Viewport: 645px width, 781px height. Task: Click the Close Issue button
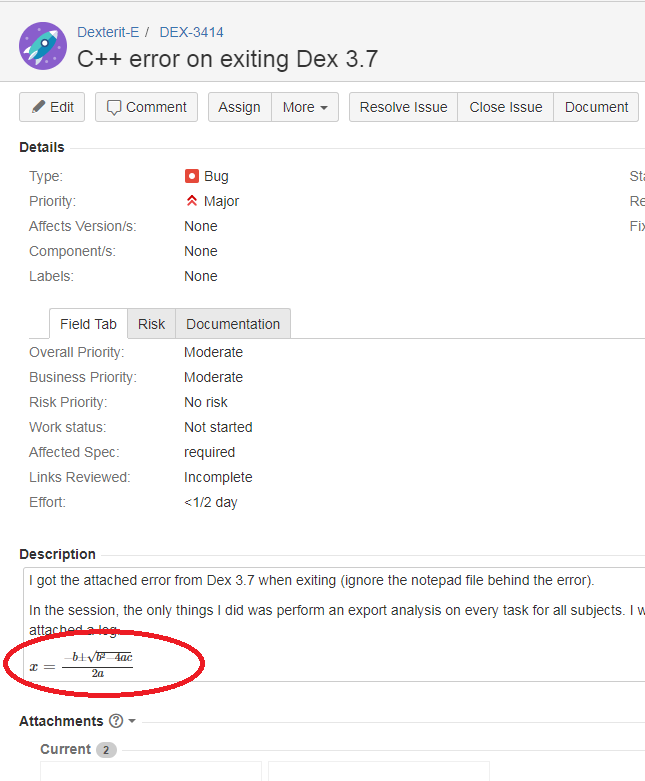click(x=506, y=107)
